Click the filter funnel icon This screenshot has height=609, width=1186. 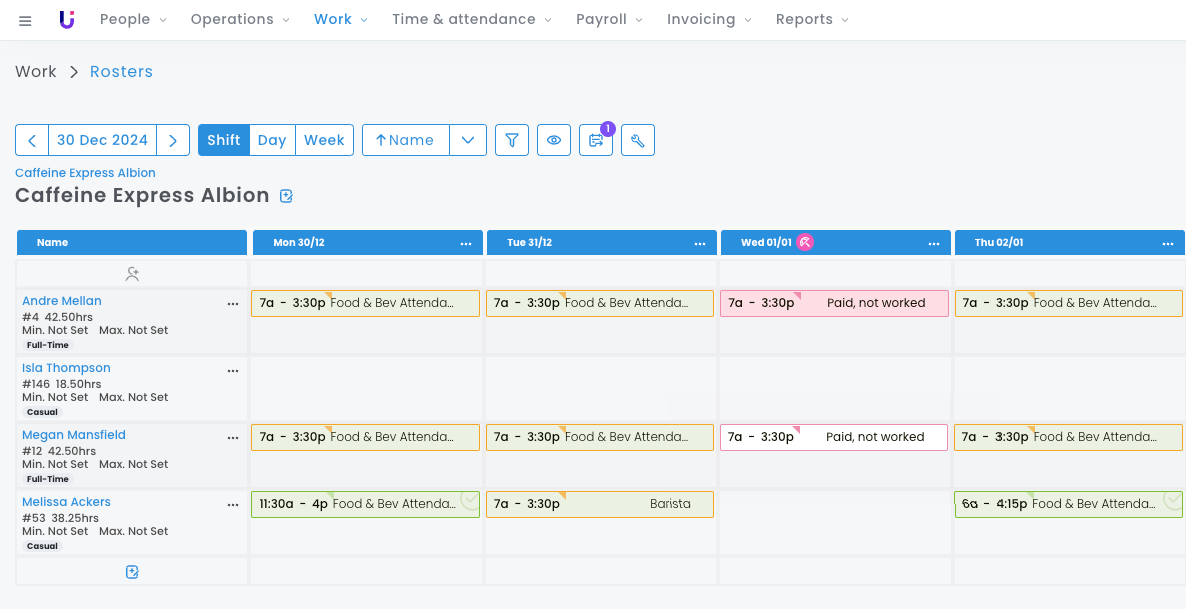point(512,140)
